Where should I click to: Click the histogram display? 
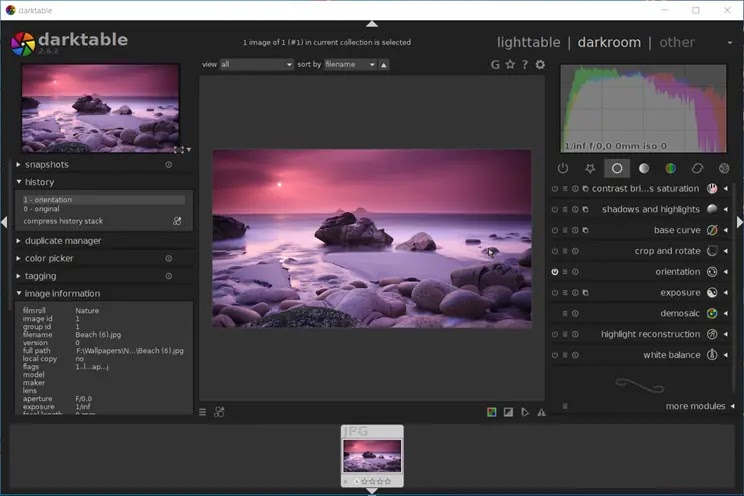point(643,109)
